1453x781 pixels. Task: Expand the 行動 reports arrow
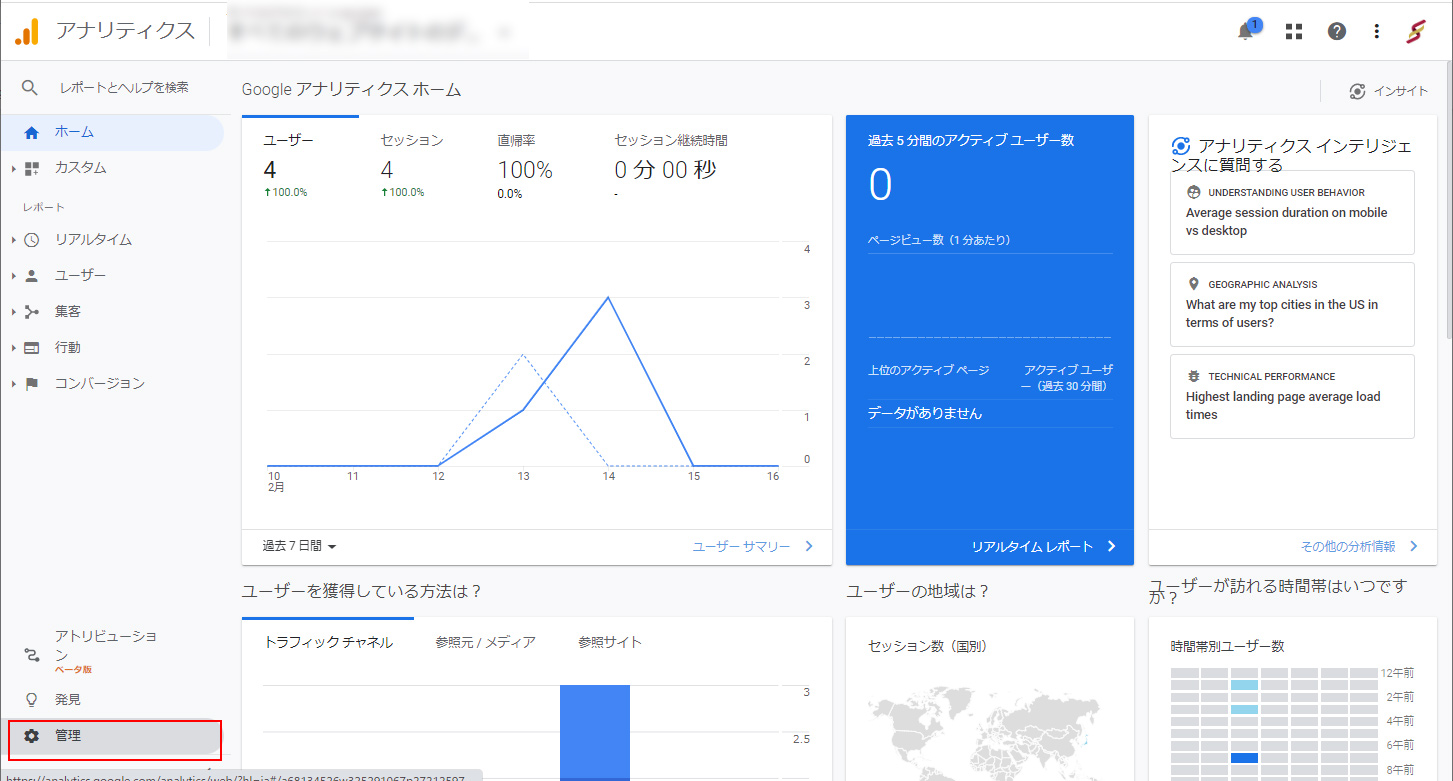(14, 348)
